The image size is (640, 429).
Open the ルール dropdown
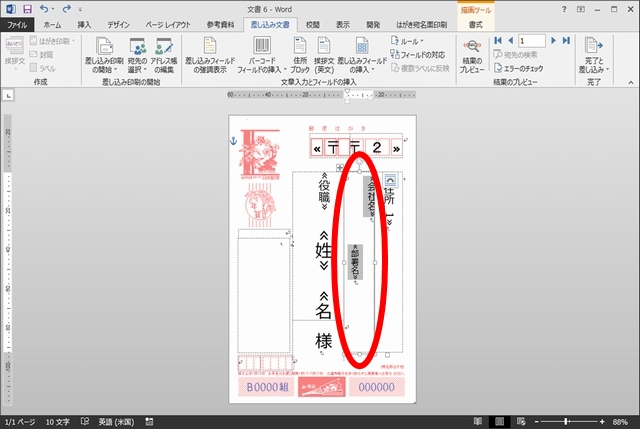[407, 41]
